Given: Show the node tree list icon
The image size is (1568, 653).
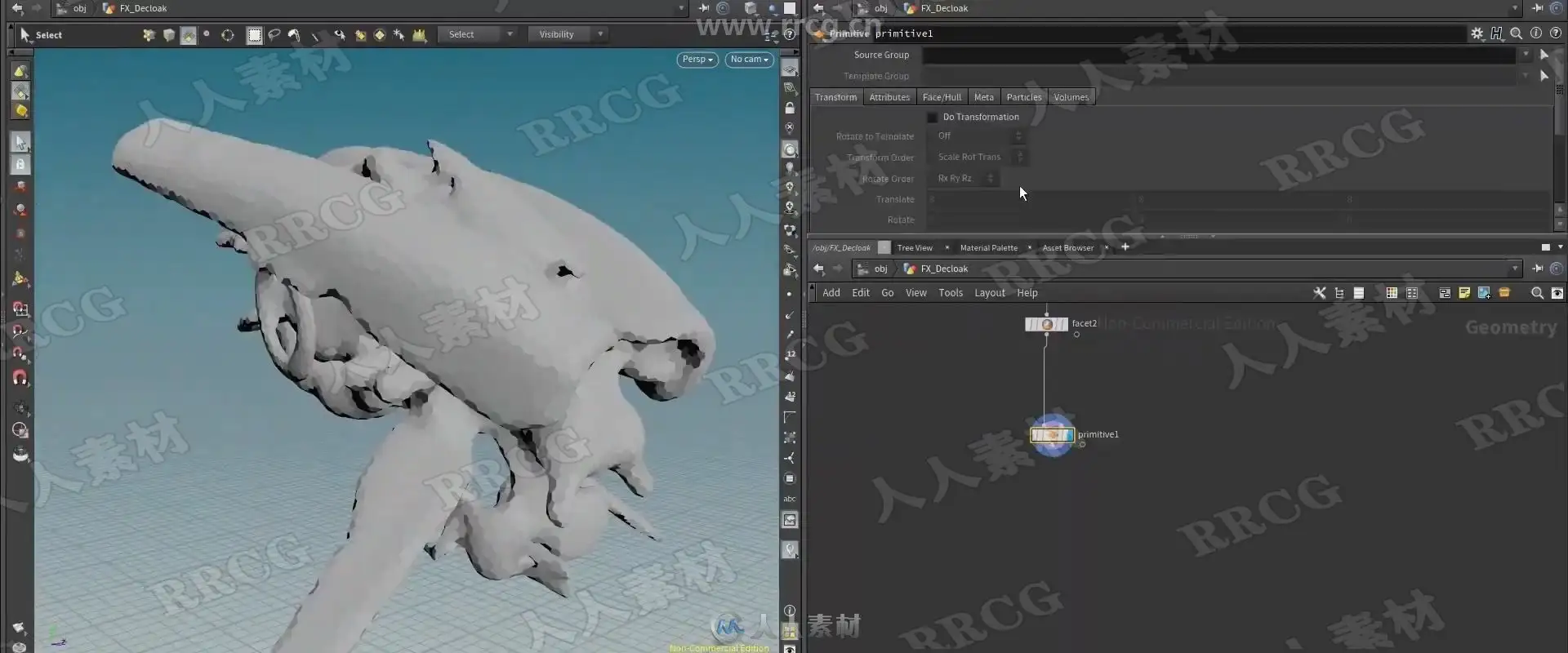Looking at the screenshot, I should [x=1339, y=293].
